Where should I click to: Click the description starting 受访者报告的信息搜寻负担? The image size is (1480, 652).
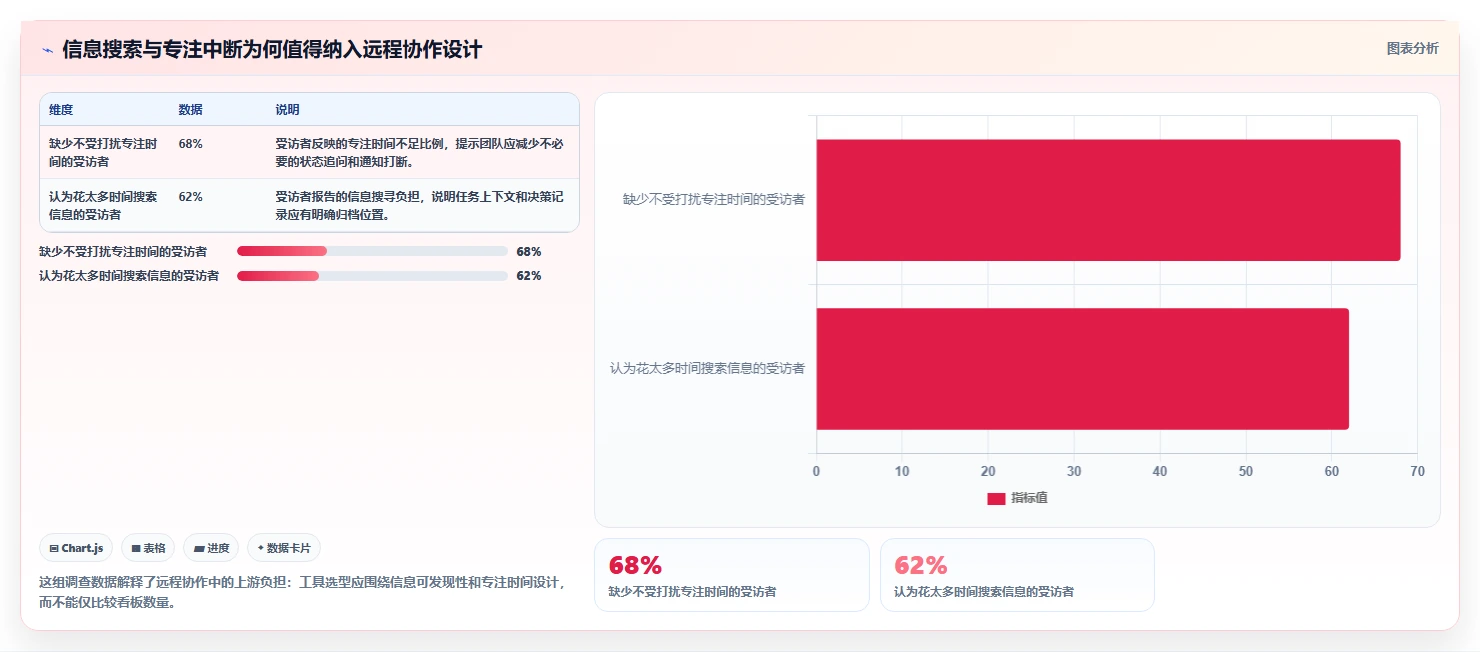(420, 205)
